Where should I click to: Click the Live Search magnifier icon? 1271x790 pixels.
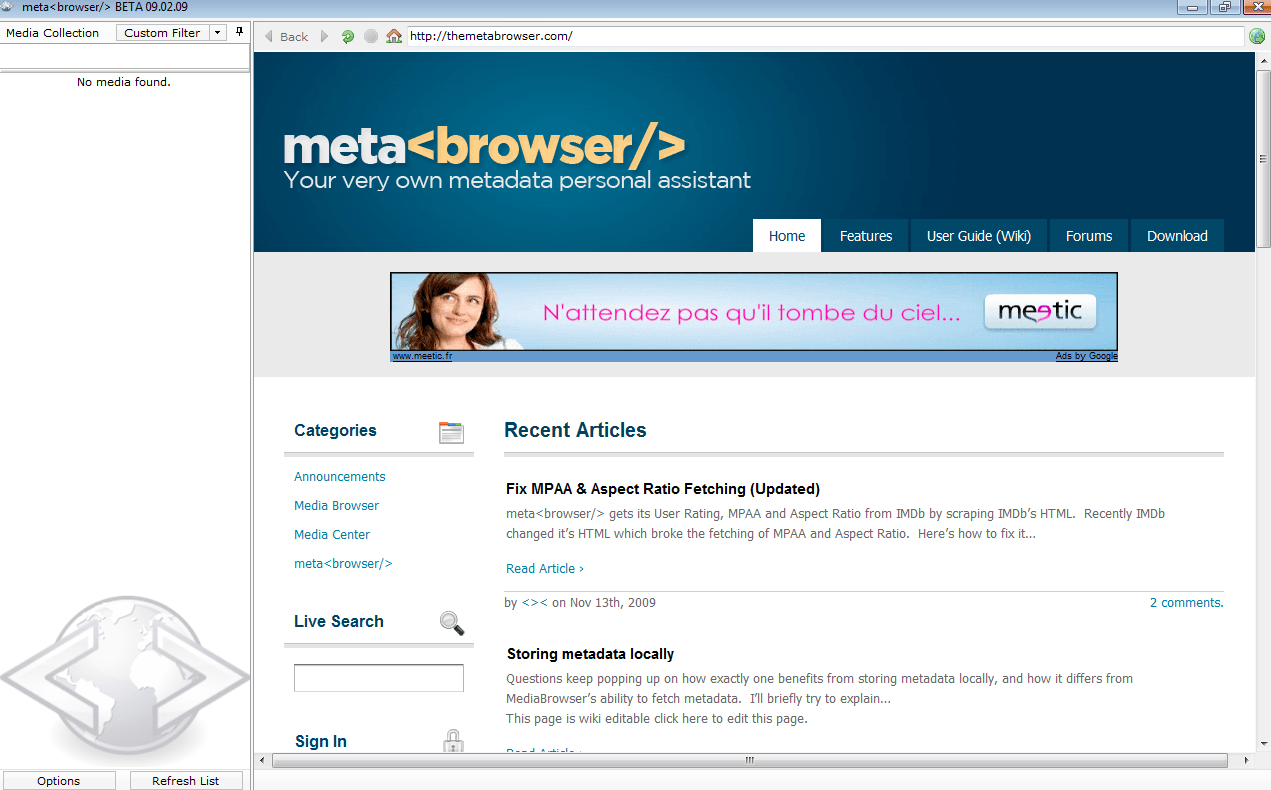pos(452,623)
